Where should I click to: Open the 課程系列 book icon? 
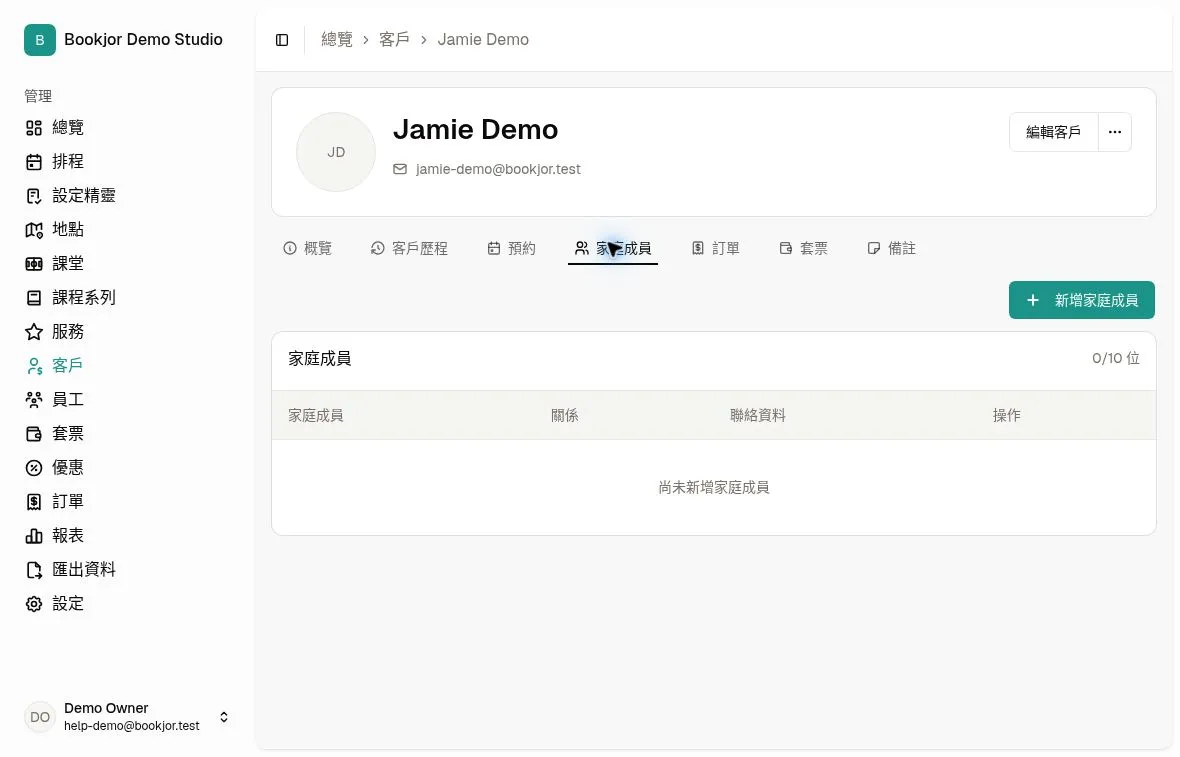pyautogui.click(x=34, y=298)
